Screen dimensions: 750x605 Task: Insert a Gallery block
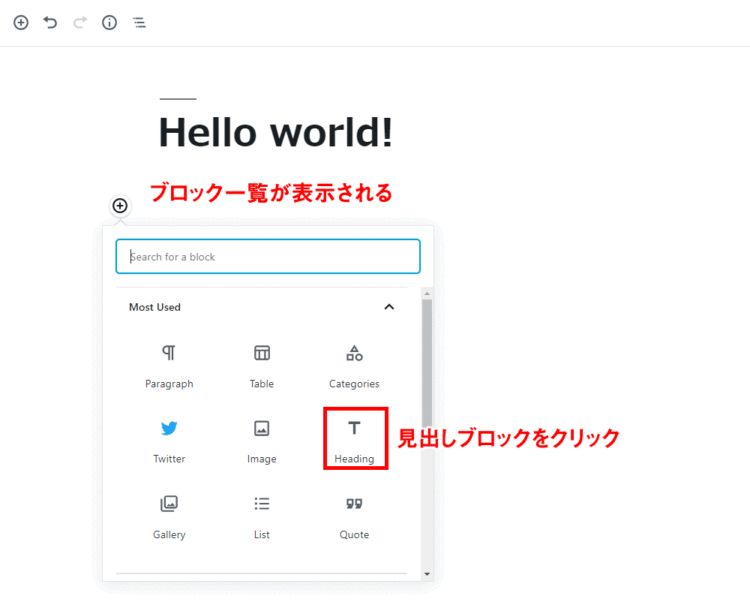(x=169, y=516)
